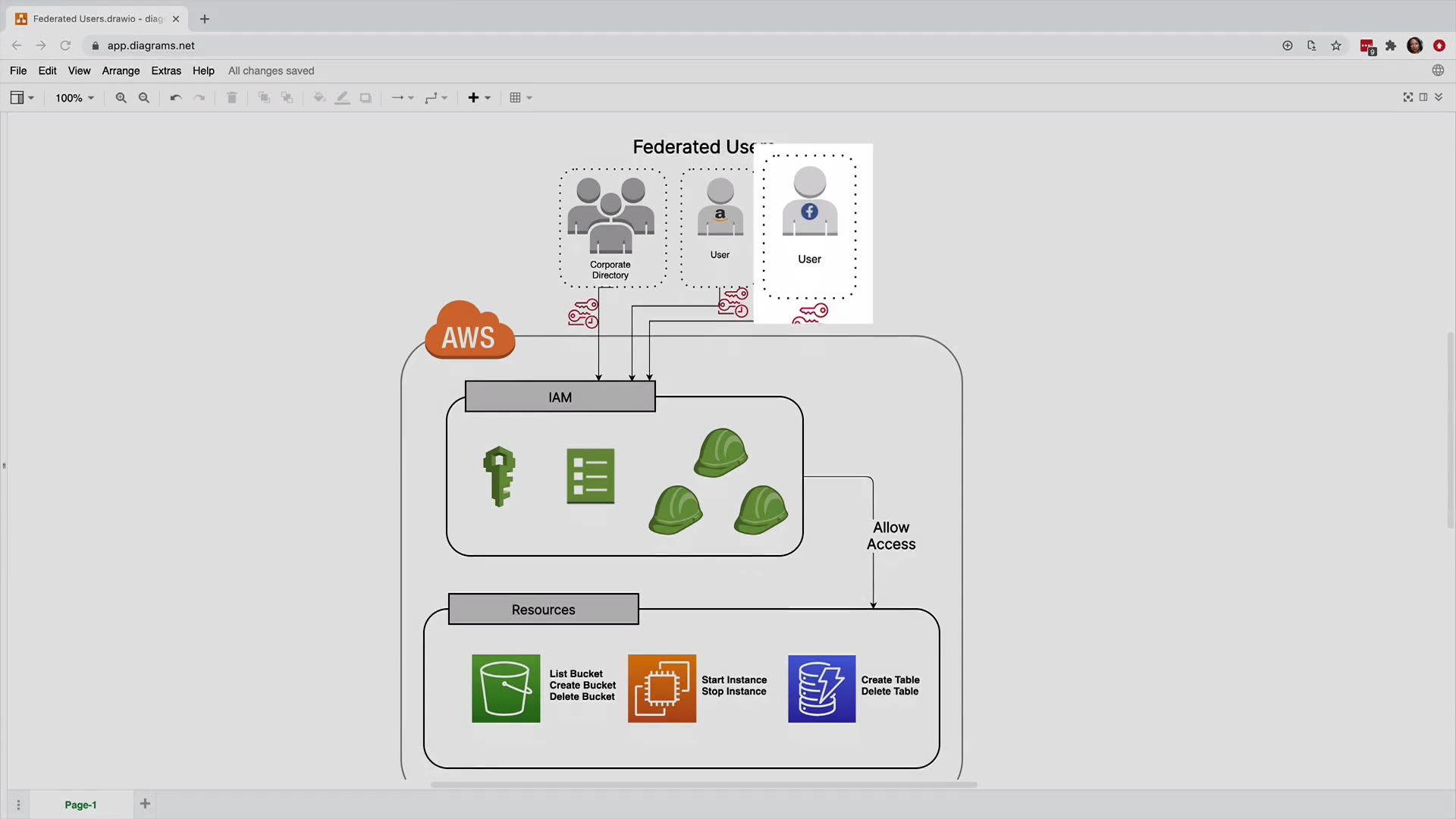
Task: Undo the last action
Action: 176,98
